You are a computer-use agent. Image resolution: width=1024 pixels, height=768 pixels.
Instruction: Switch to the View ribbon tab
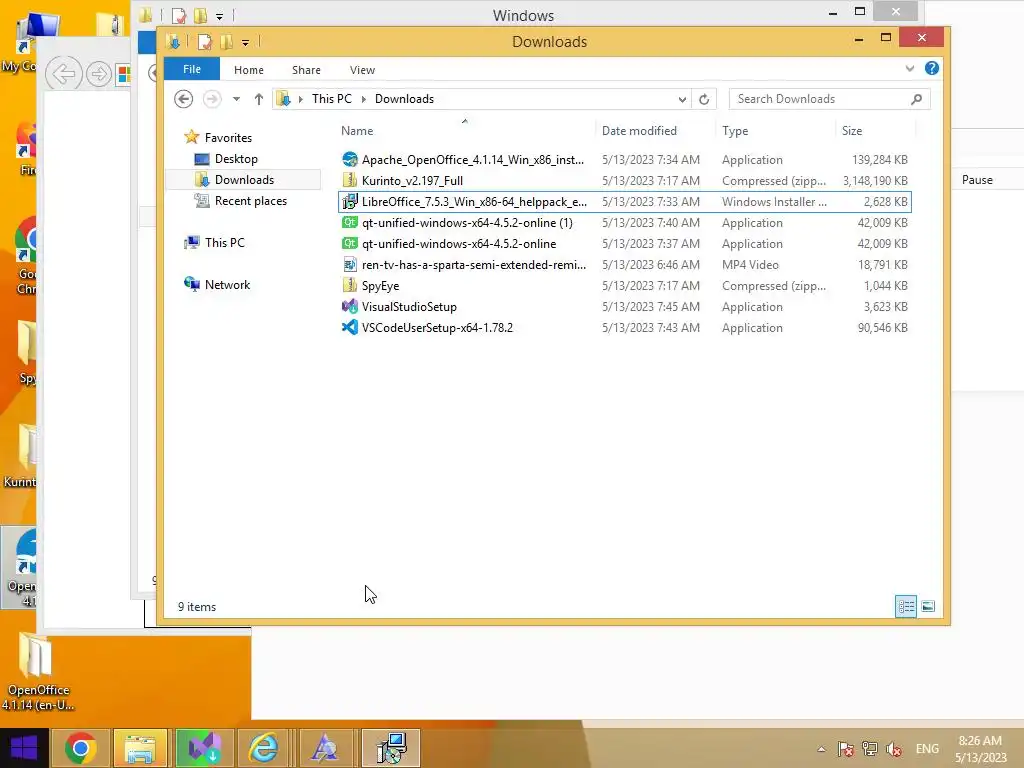click(362, 70)
